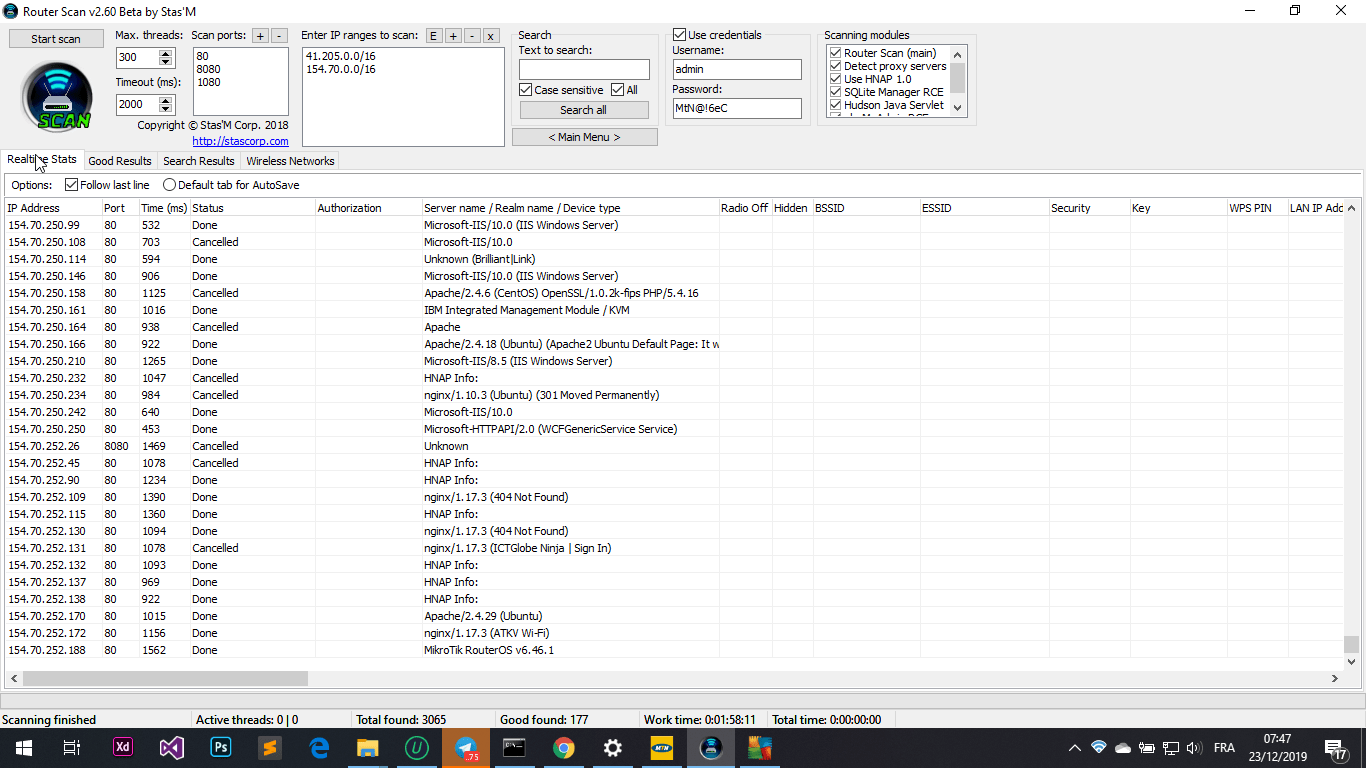This screenshot has height=768, width=1366.
Task: Remove IP range with minus button
Action: (472, 36)
